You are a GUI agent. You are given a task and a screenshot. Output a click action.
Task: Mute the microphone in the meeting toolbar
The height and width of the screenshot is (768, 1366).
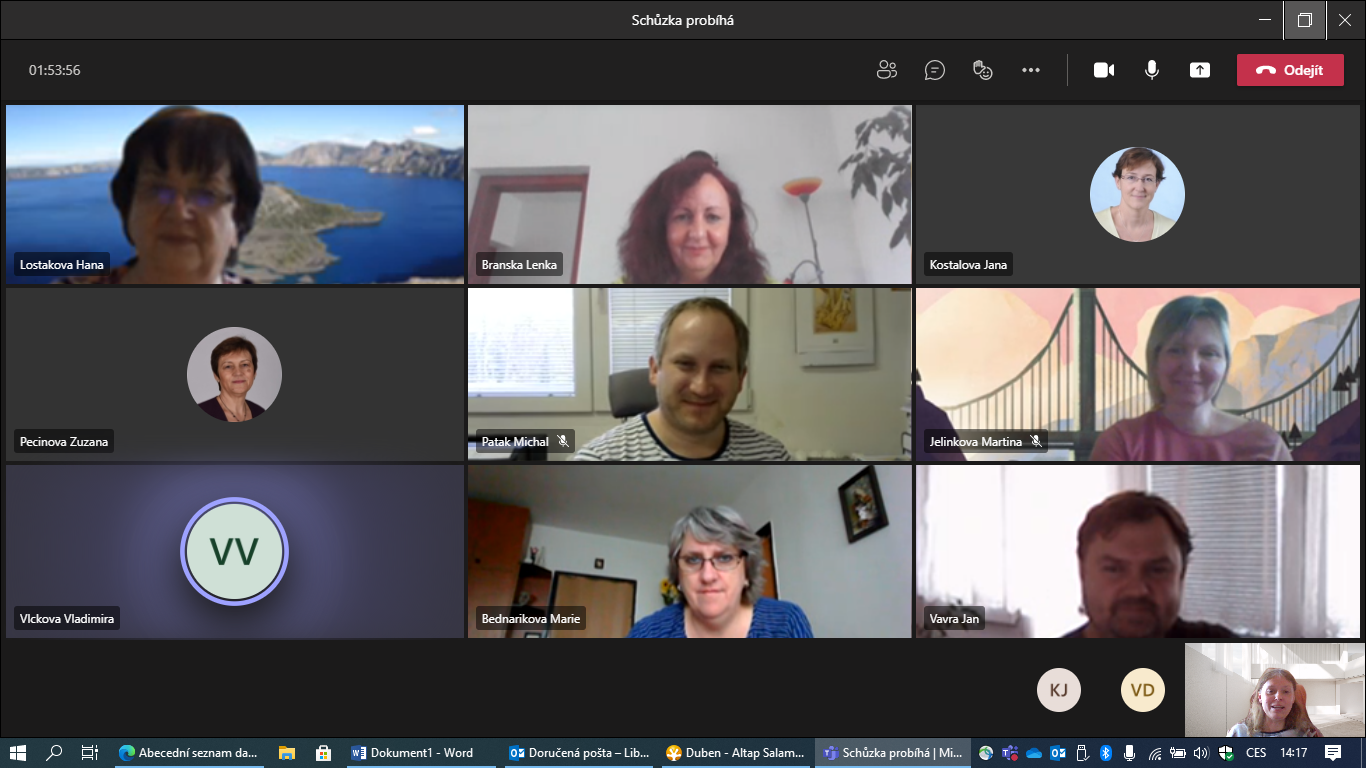click(1152, 70)
